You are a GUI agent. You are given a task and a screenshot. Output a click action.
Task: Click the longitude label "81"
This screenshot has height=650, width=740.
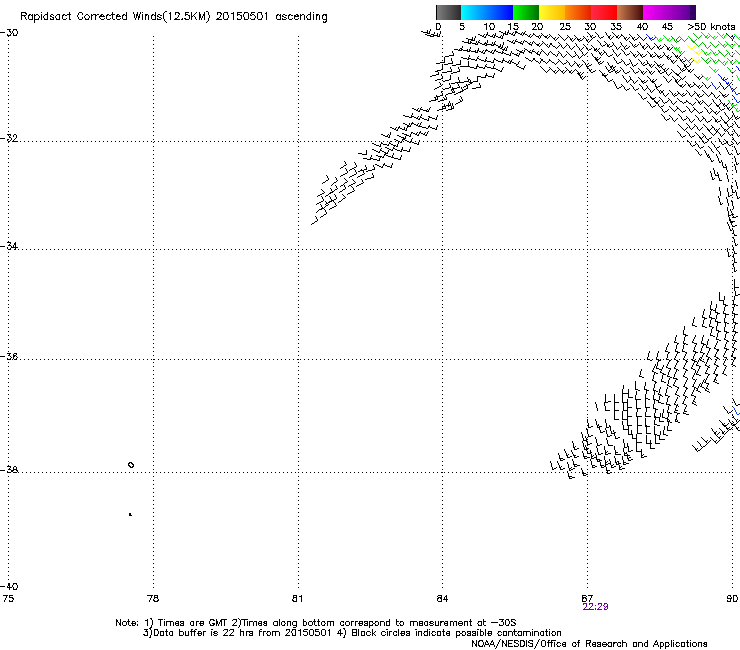point(297,599)
